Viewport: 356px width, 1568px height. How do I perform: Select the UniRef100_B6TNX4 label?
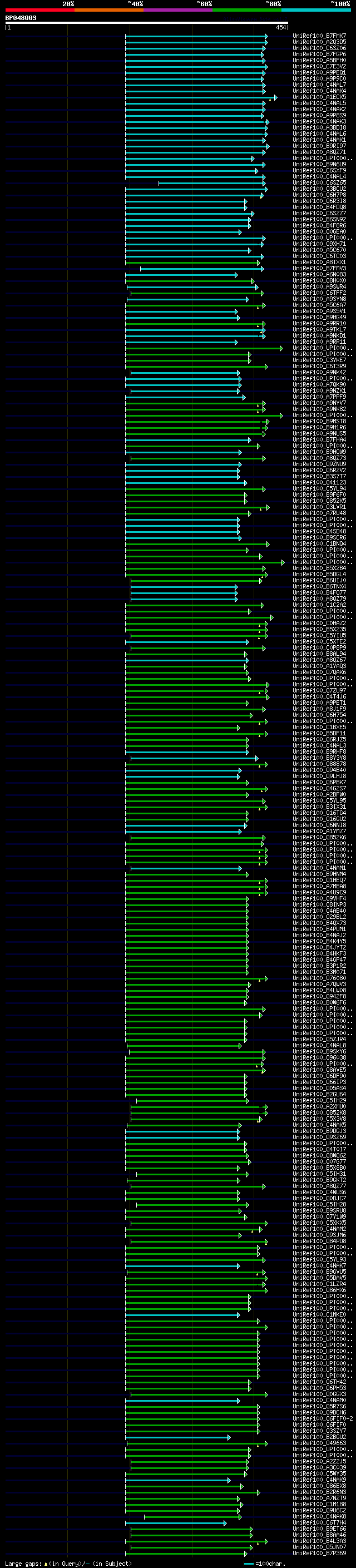[x=319, y=586]
